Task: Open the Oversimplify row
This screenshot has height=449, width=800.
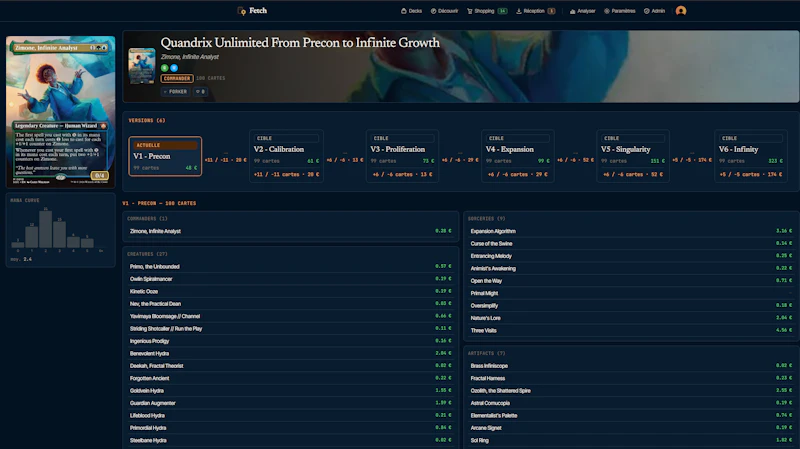Action: click(631, 306)
